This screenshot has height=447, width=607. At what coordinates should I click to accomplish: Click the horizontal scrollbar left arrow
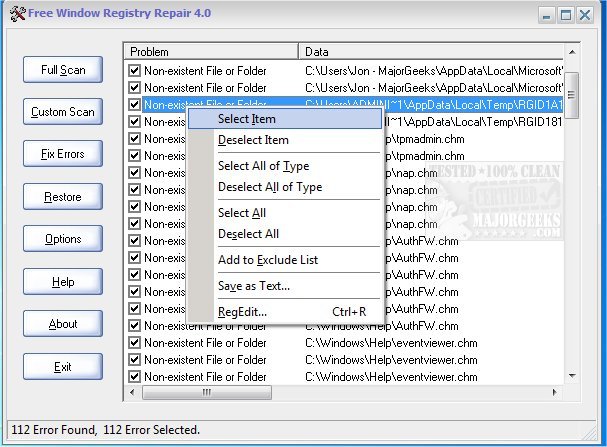pos(132,392)
